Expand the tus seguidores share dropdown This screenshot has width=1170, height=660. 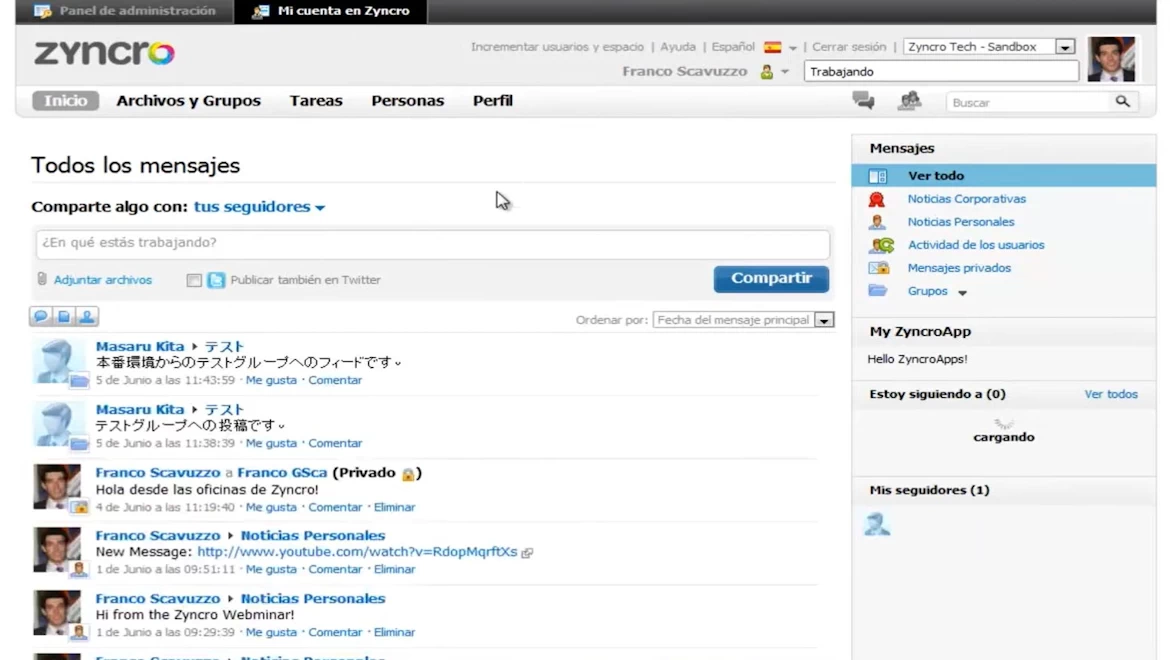click(259, 207)
